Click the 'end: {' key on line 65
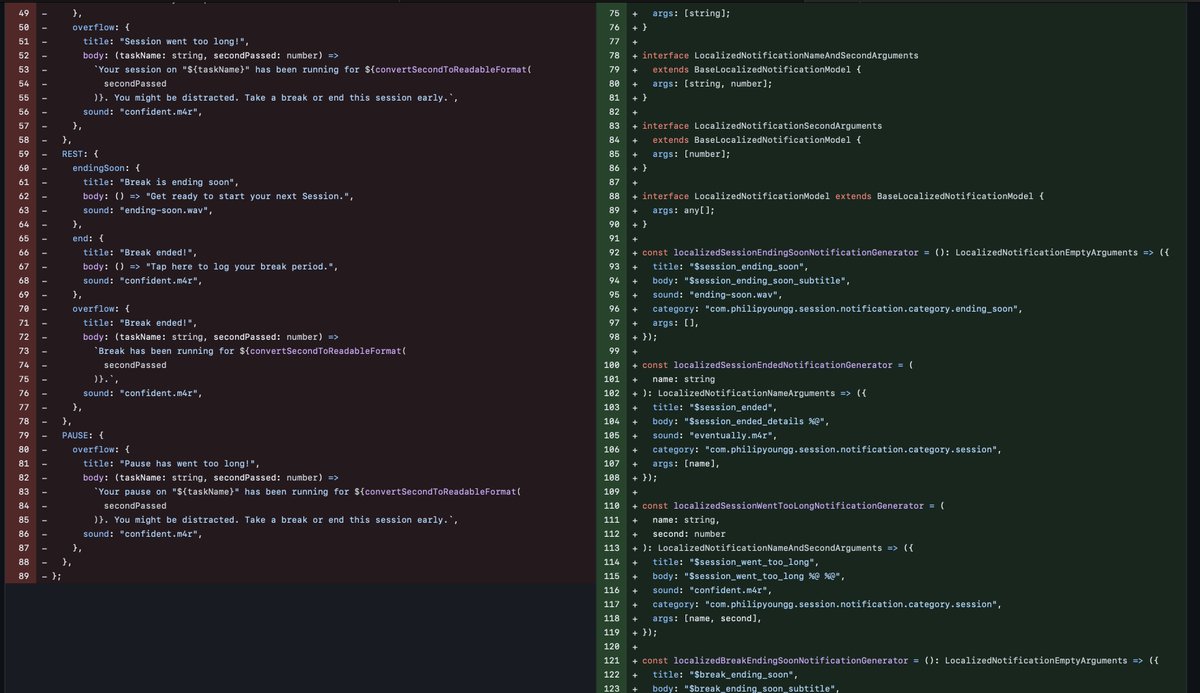Image resolution: width=1200 pixels, height=693 pixels. (x=87, y=238)
